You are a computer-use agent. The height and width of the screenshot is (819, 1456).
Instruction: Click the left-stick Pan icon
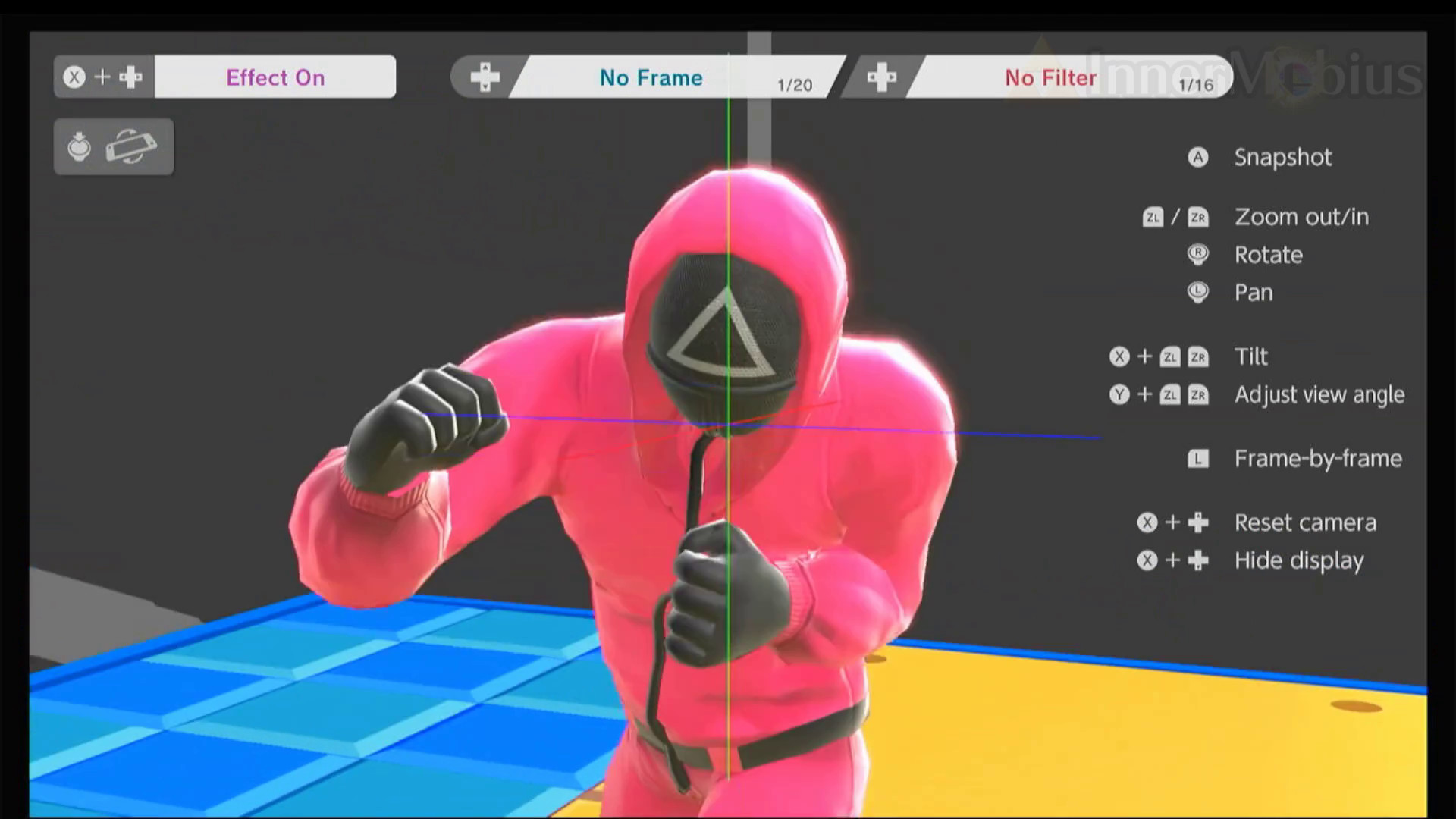pyautogui.click(x=1198, y=293)
